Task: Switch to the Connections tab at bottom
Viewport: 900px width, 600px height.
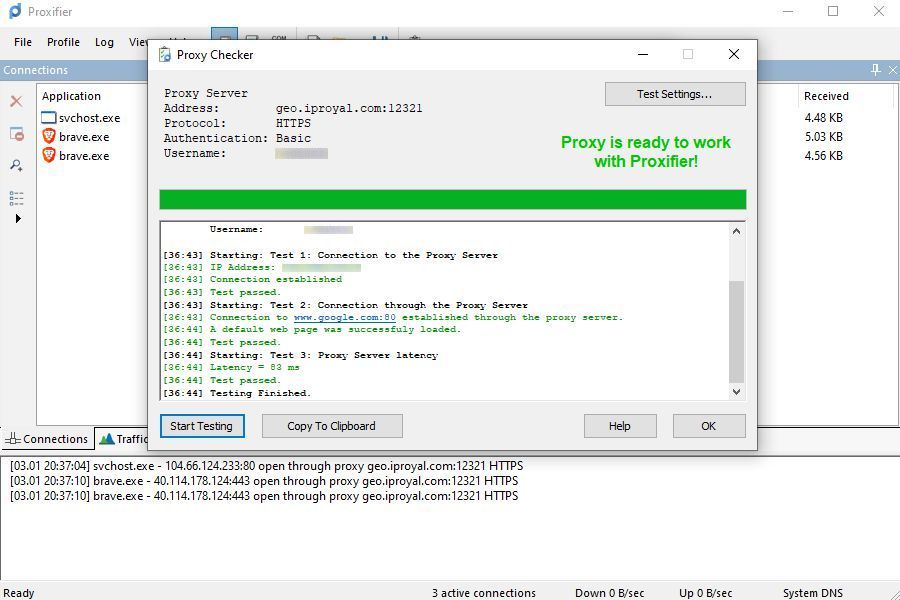Action: (47, 439)
